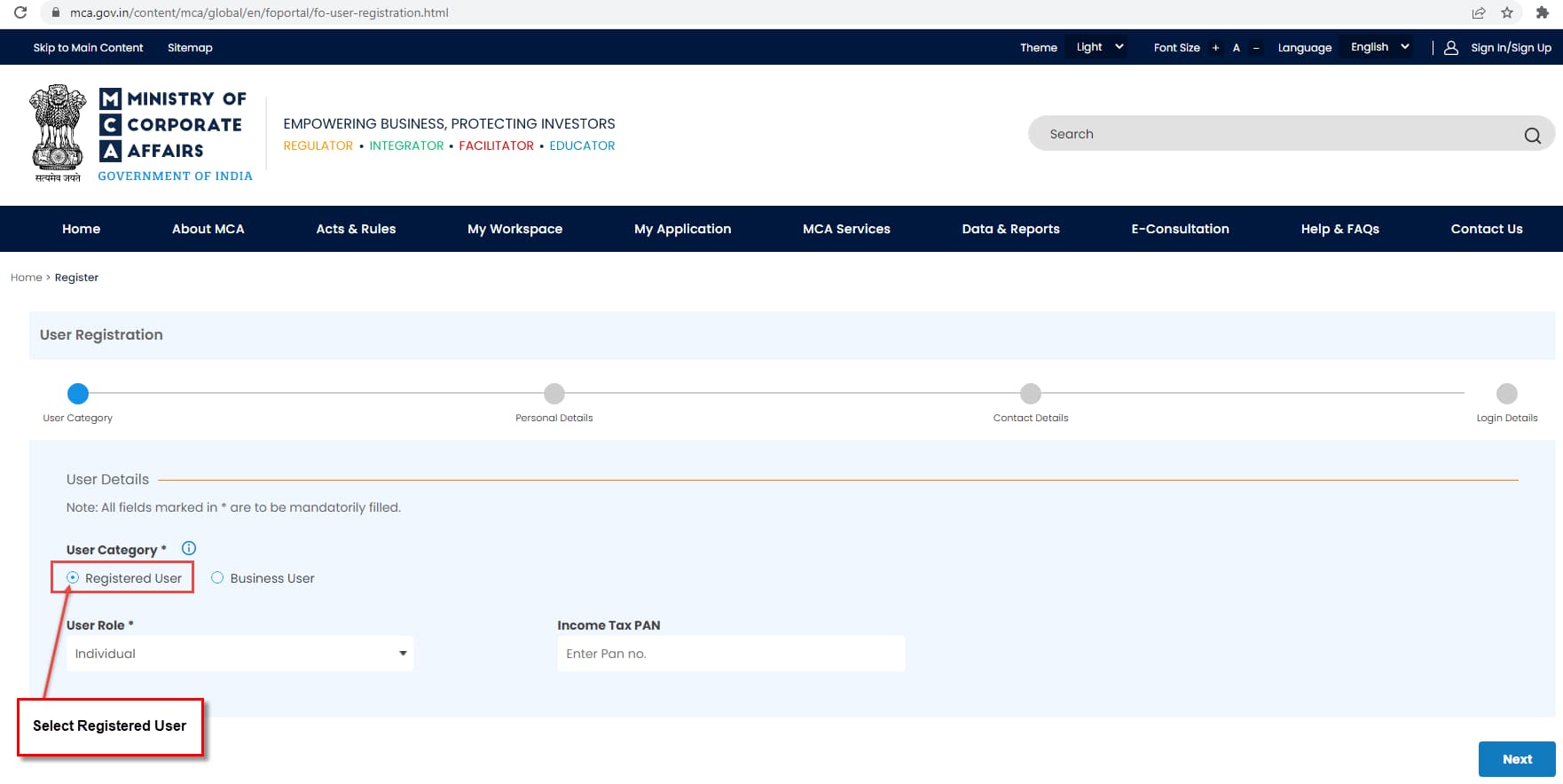Screen dimensions: 1563x784
Task: Expand the User Role dropdown
Action: pos(240,654)
